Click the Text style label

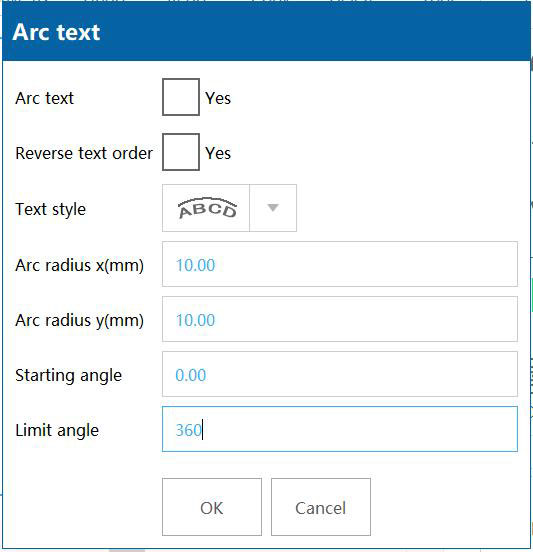[50, 209]
